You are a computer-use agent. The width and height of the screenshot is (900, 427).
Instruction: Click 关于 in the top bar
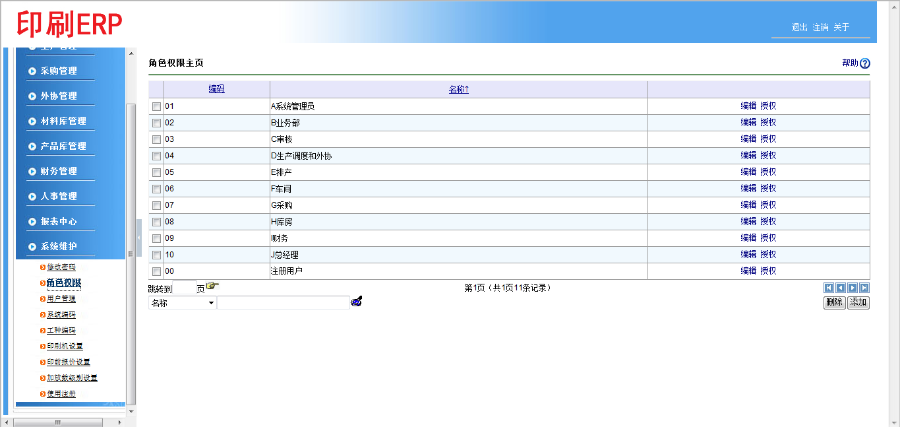pyautogui.click(x=841, y=27)
